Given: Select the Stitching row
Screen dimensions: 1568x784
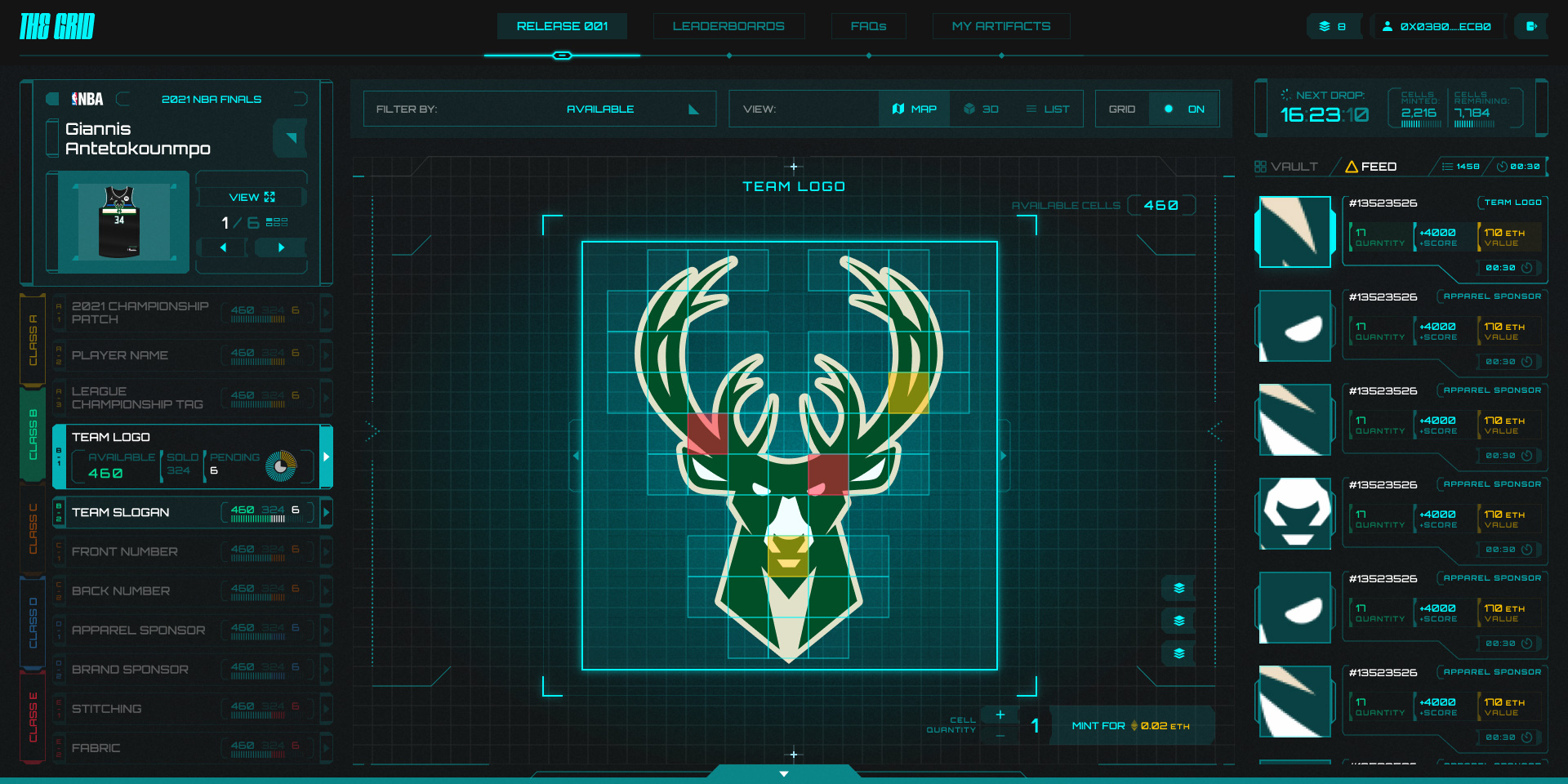Looking at the screenshot, I should 192,708.
